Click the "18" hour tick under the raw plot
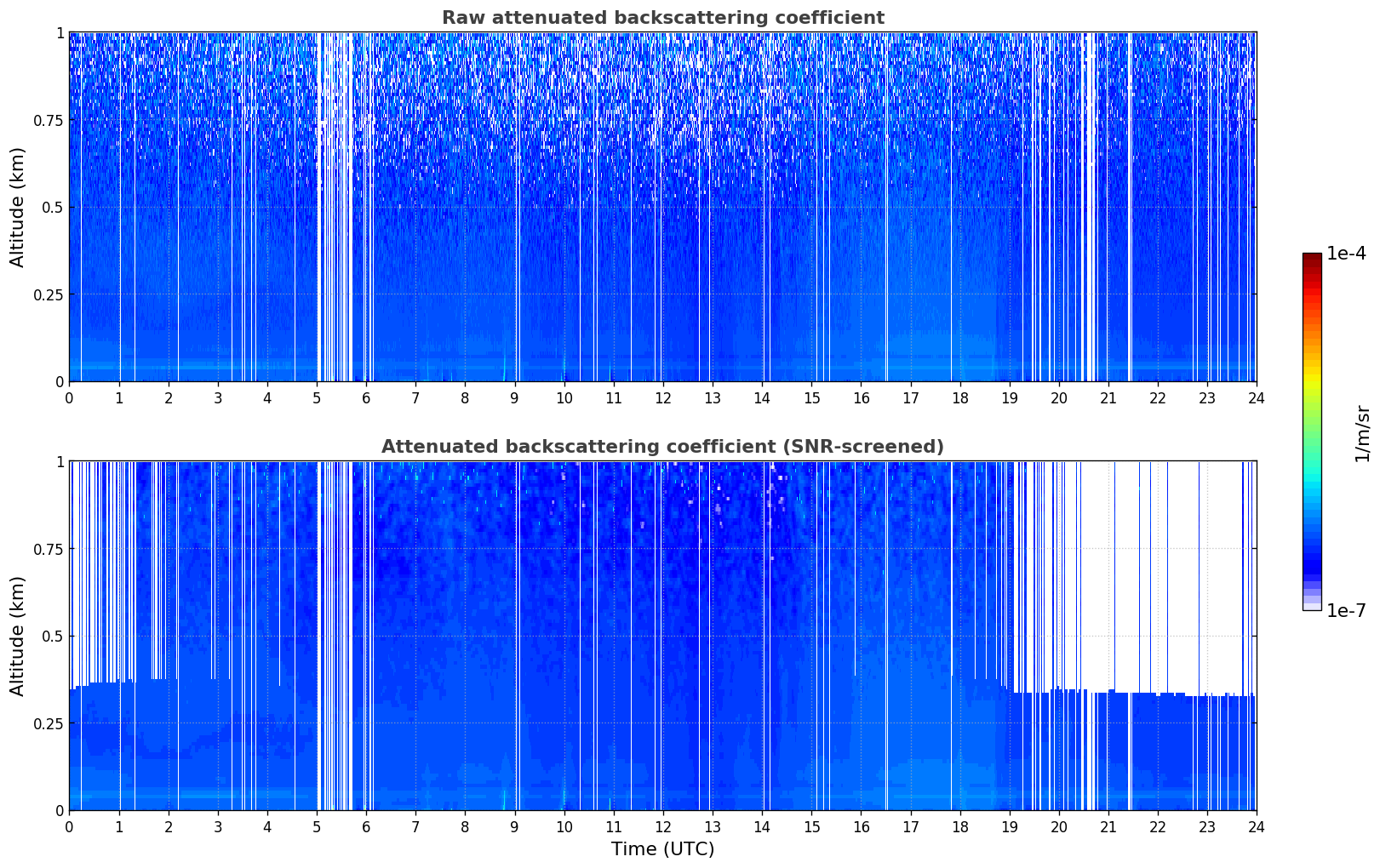 (x=959, y=397)
